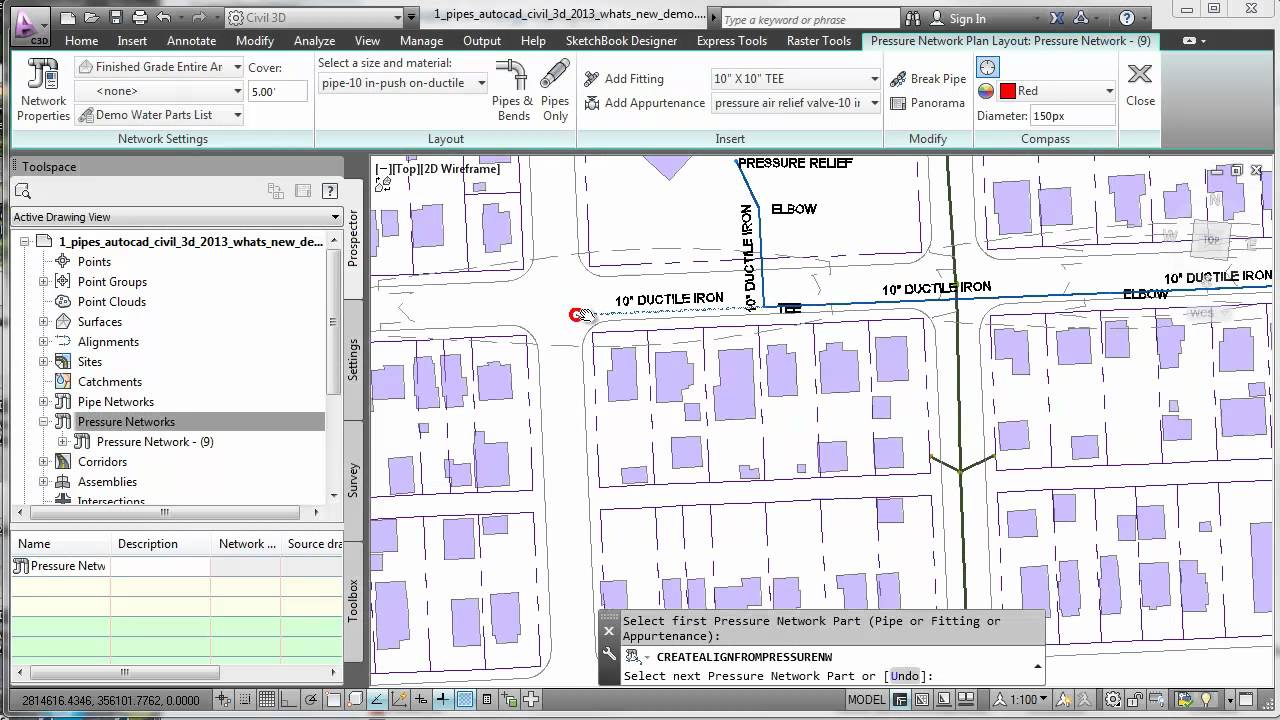The image size is (1280, 720).
Task: Select the Pipes & Bends layout tool
Action: 513,90
